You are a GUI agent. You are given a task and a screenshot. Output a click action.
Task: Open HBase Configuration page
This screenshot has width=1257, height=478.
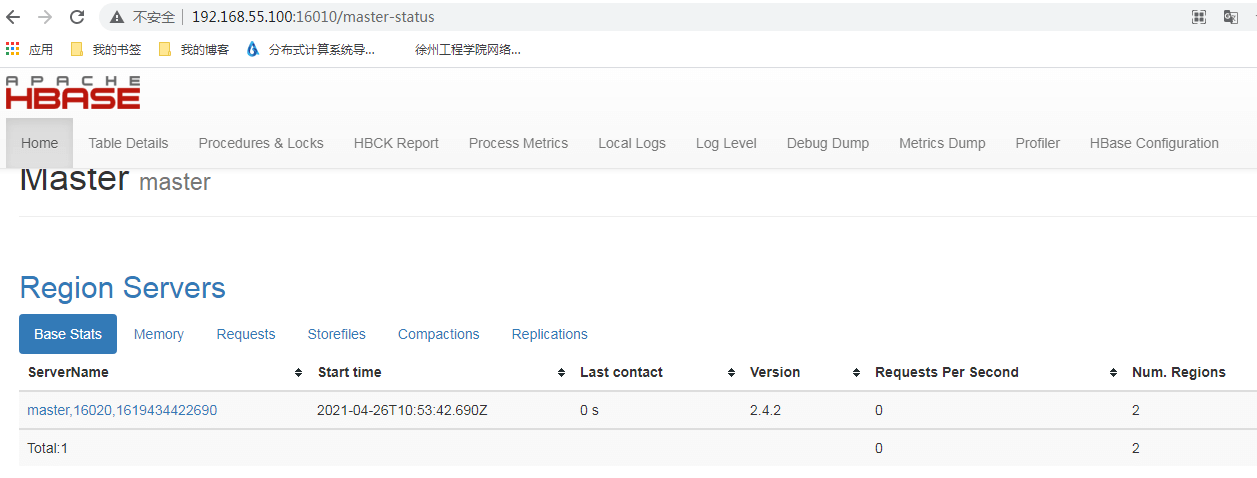(1154, 143)
